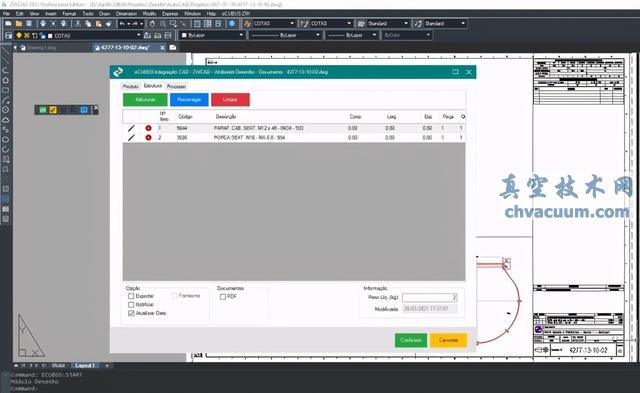
Task: Click the Copy icon in toolbar
Action: [x=88, y=24]
